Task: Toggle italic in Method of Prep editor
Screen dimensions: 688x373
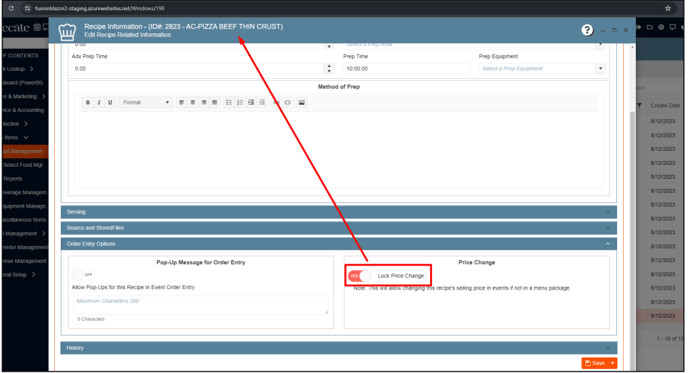Action: pos(99,102)
